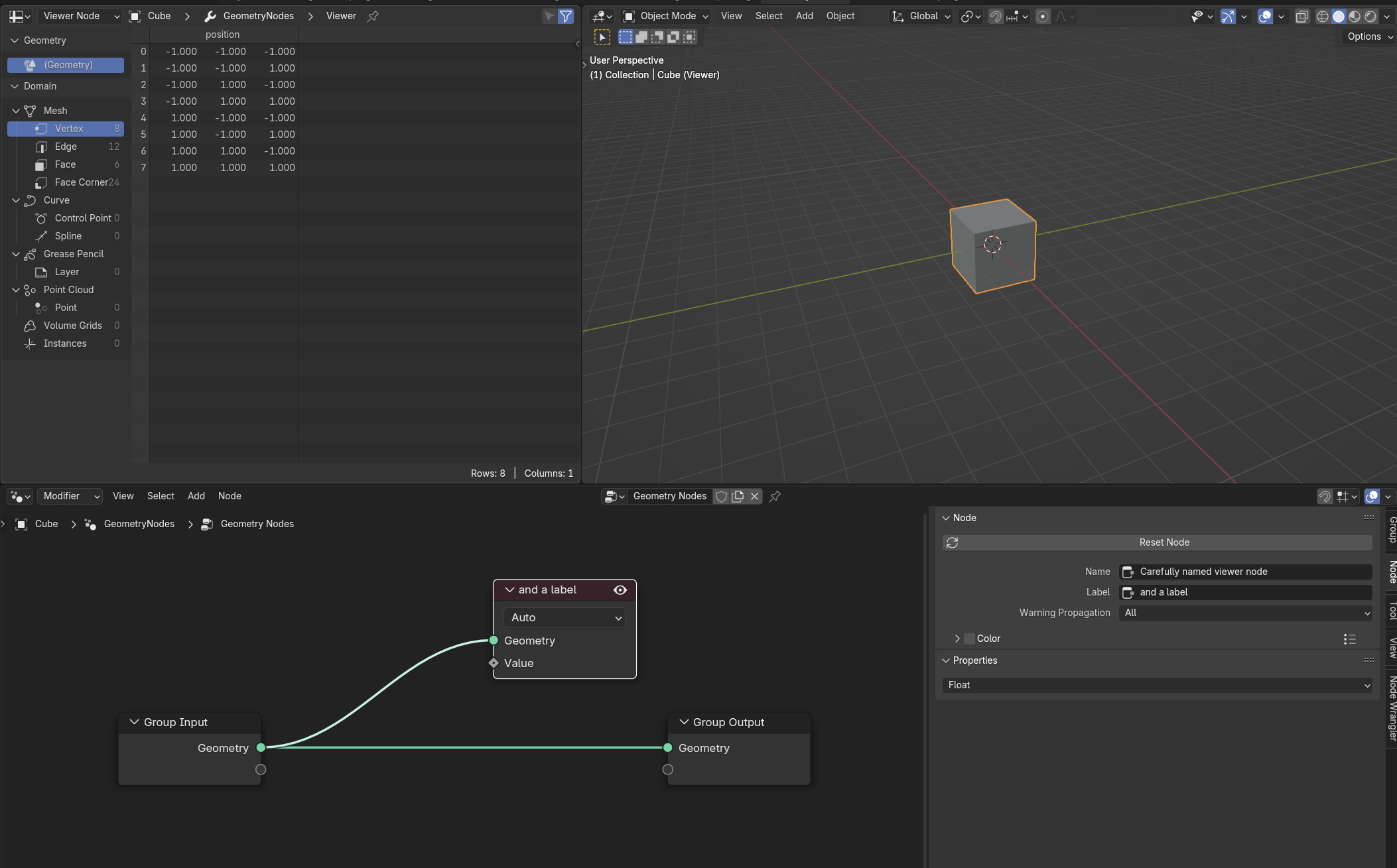Unlink the Geometry Nodes data-block
This screenshot has height=868, width=1397.
tap(754, 496)
